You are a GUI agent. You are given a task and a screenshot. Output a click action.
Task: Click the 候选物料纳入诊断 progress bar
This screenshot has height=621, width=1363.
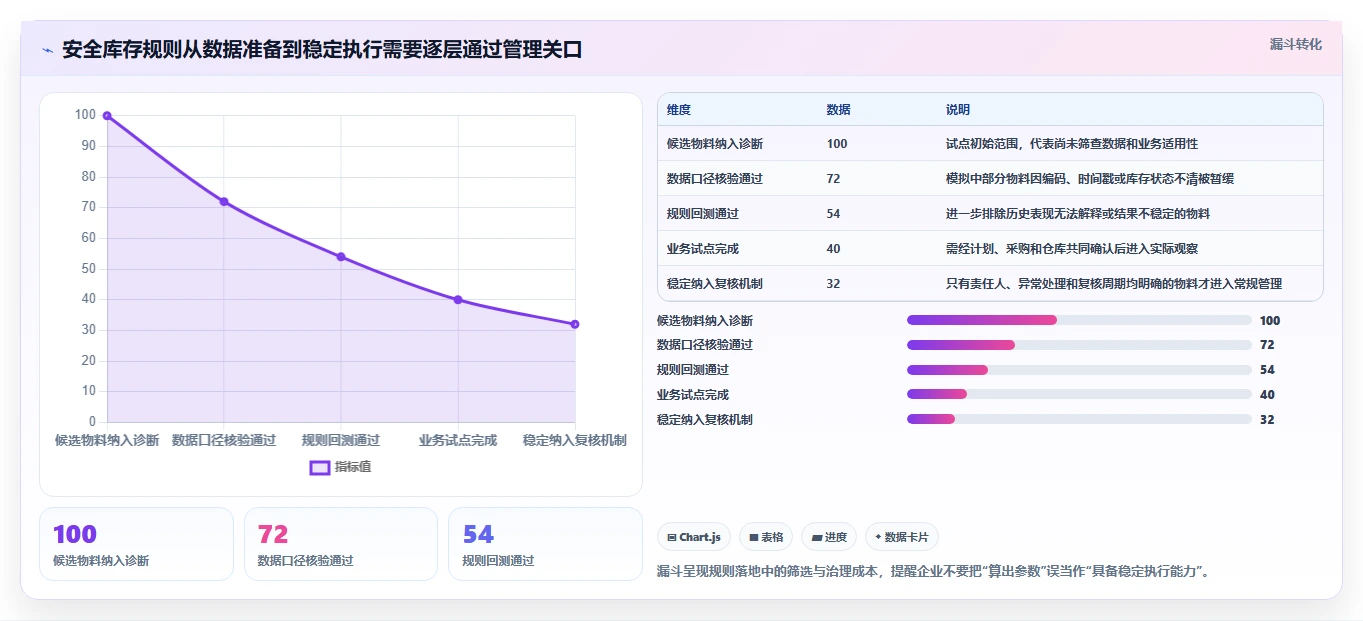1079,320
